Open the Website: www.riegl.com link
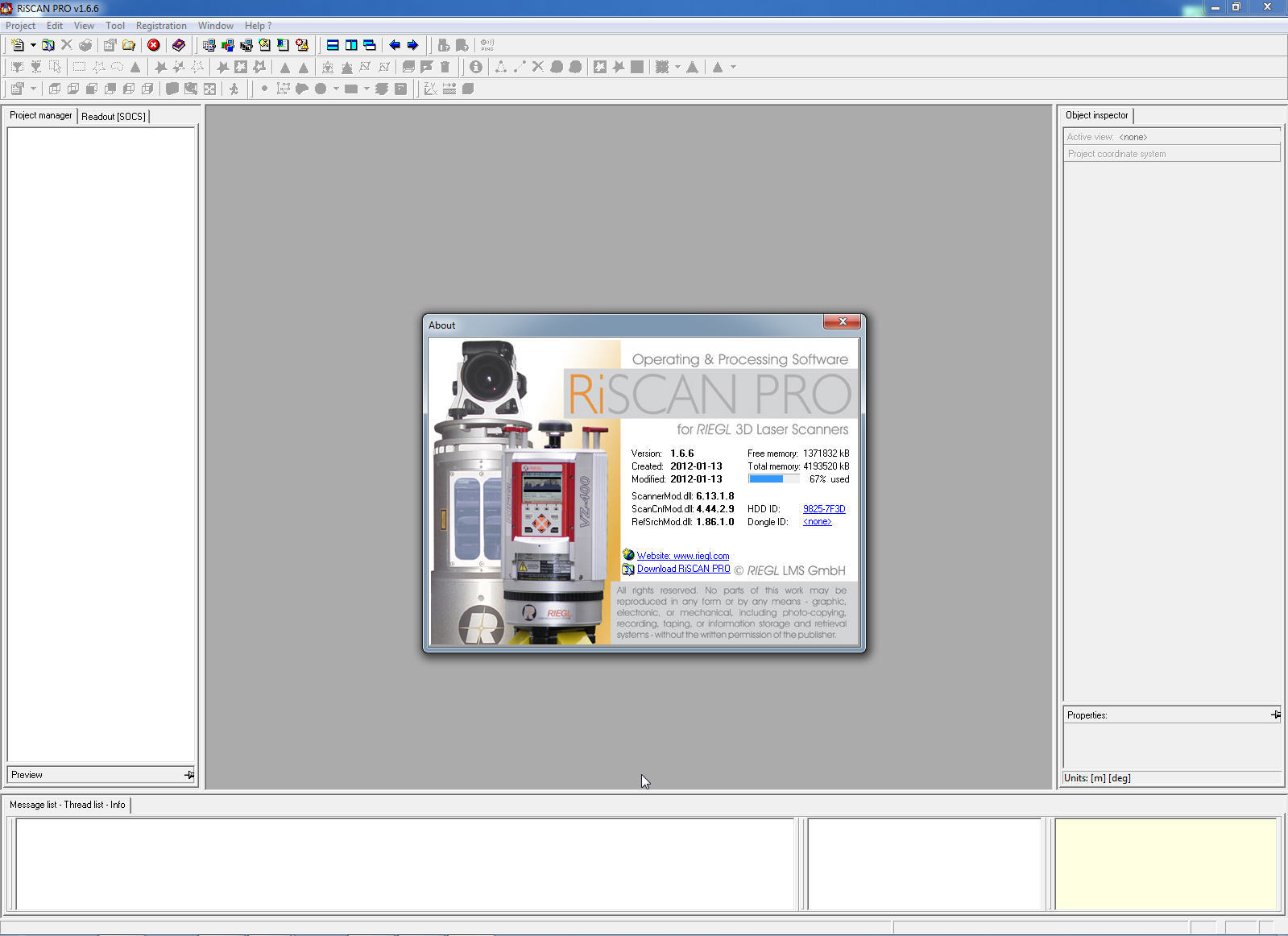The image size is (1288, 936). (x=683, y=556)
